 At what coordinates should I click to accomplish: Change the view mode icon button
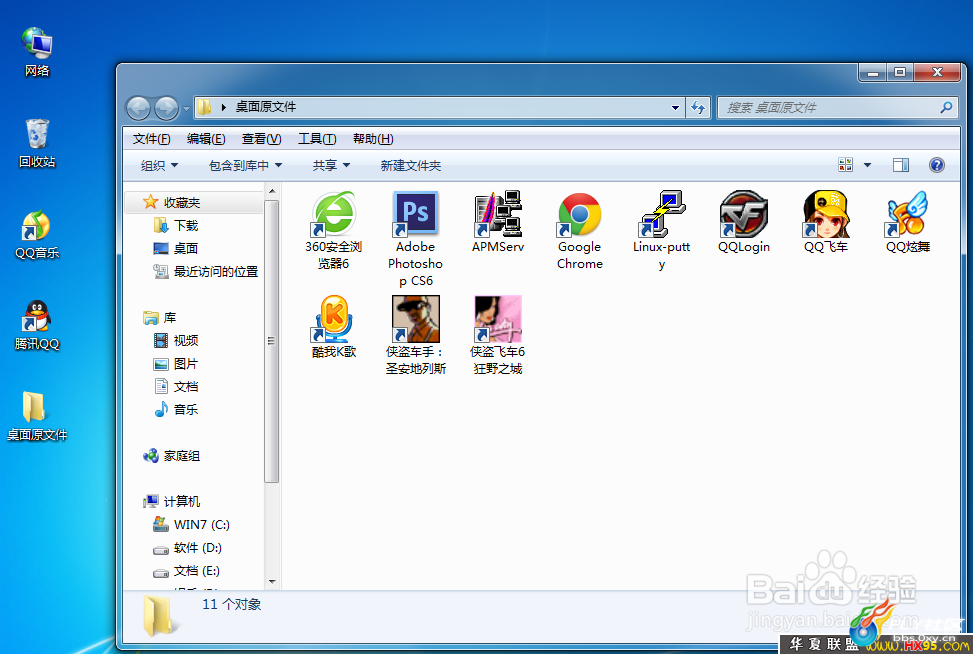pyautogui.click(x=845, y=165)
